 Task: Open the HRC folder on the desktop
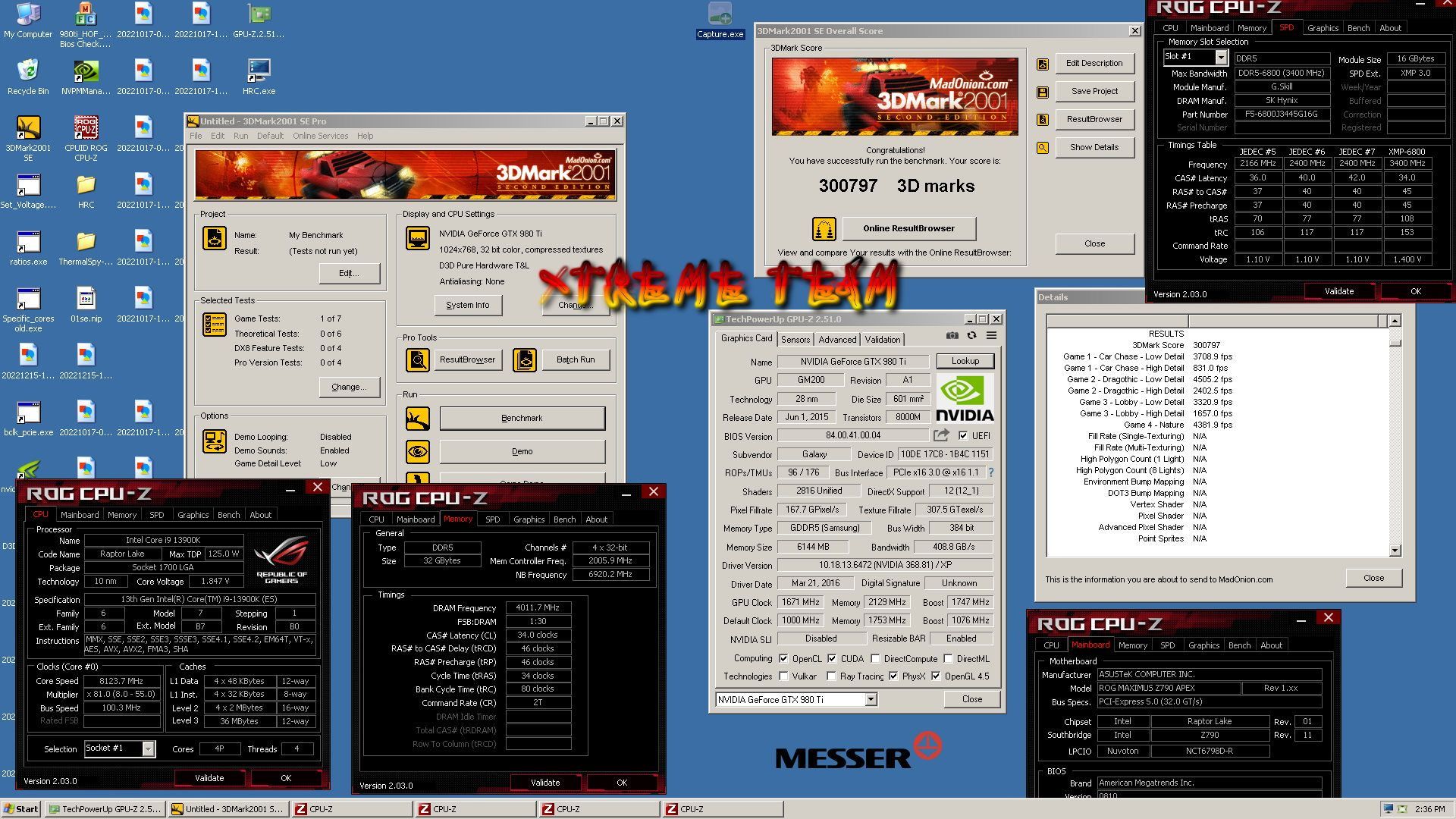tap(86, 191)
